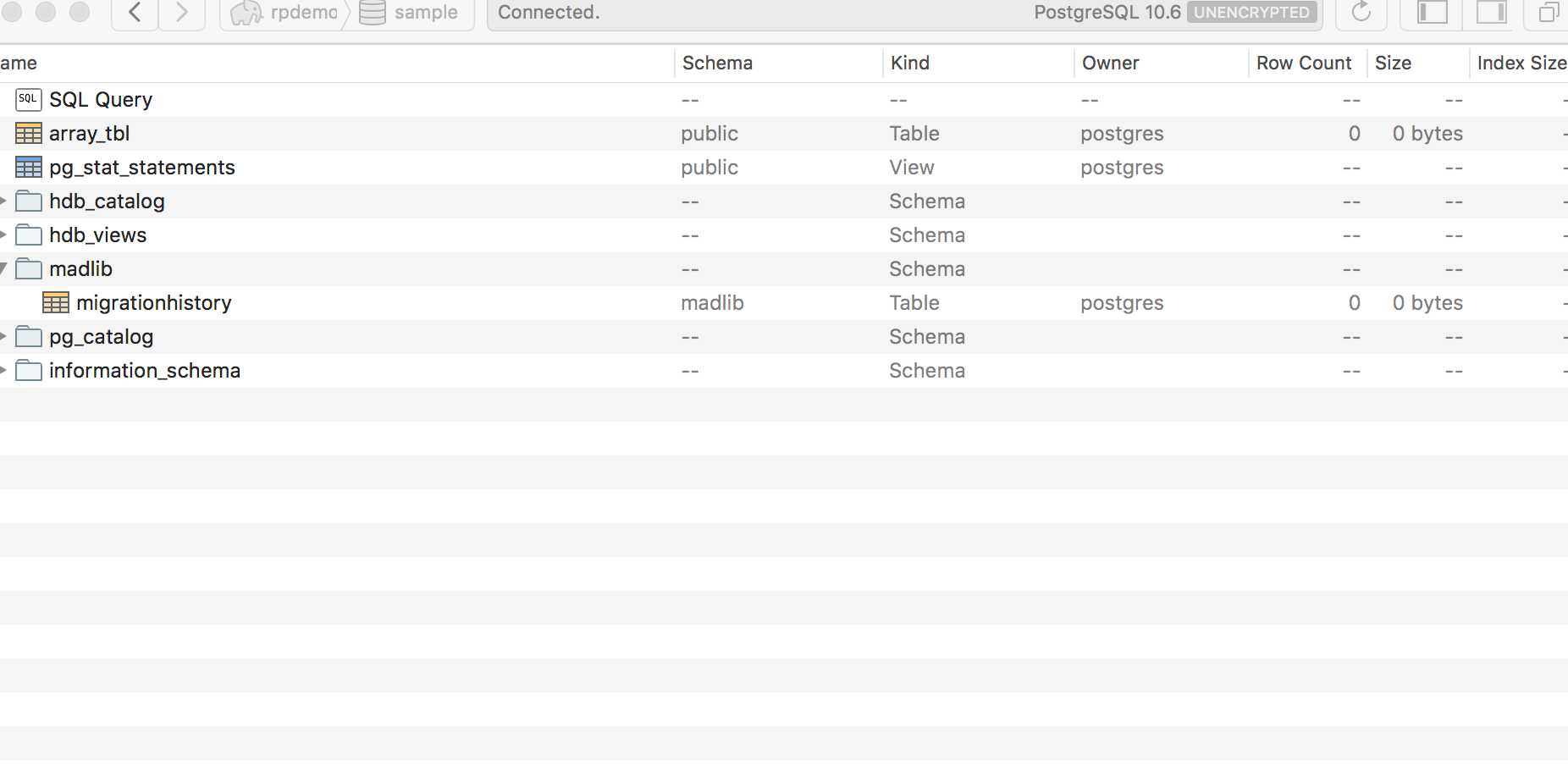Screen dimensions: 1568x784
Task: Click the hdb_catalog folder icon
Action: point(29,202)
